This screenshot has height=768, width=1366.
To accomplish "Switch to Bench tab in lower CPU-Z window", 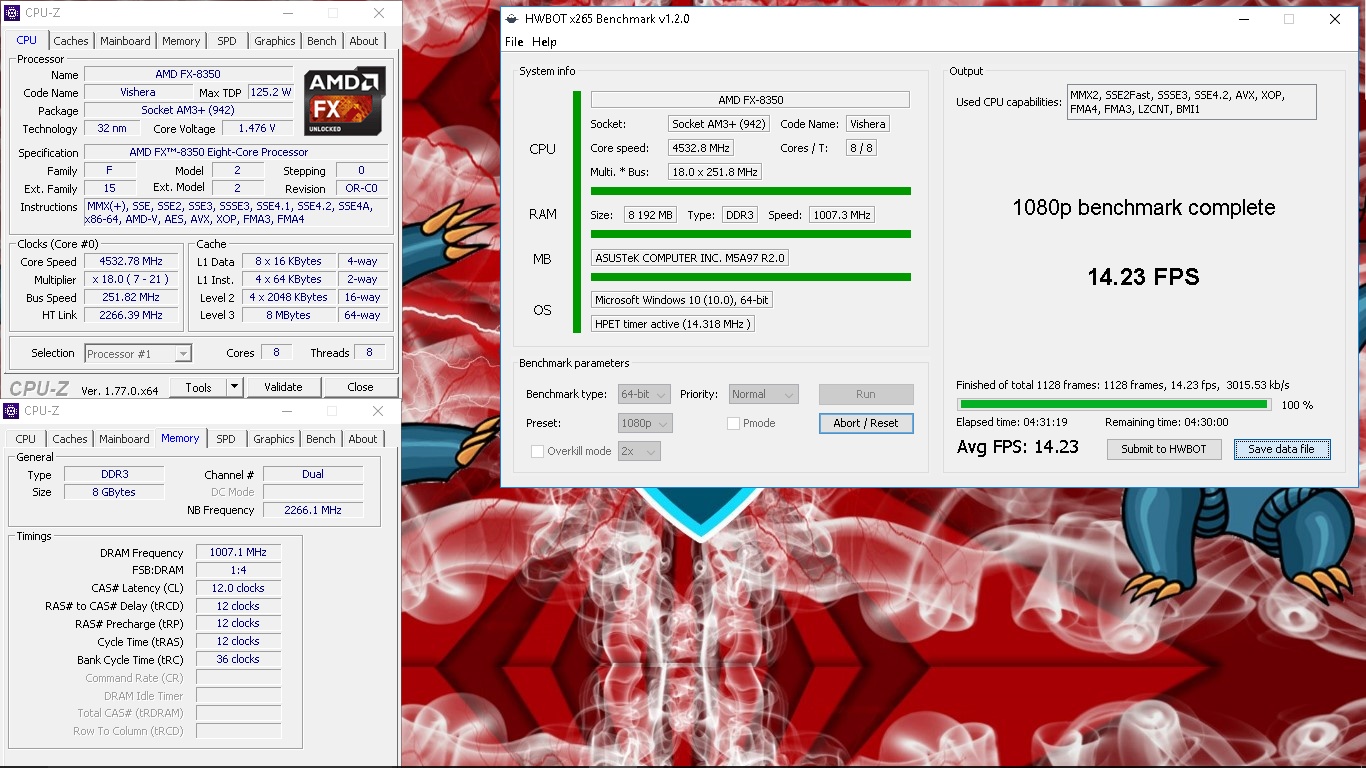I will [320, 439].
